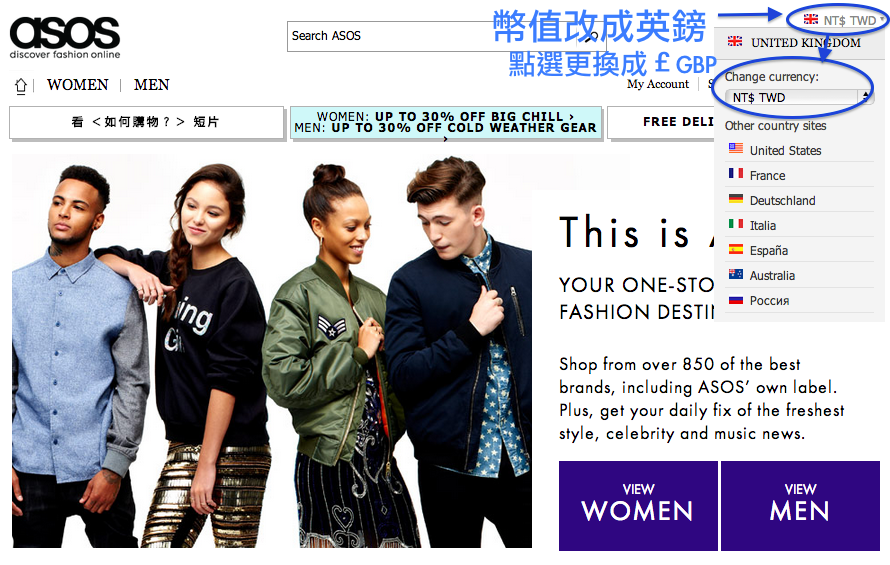Viewport: 890px width, 565px height.
Task: Click the VIEW WOMEN button
Action: tap(638, 505)
